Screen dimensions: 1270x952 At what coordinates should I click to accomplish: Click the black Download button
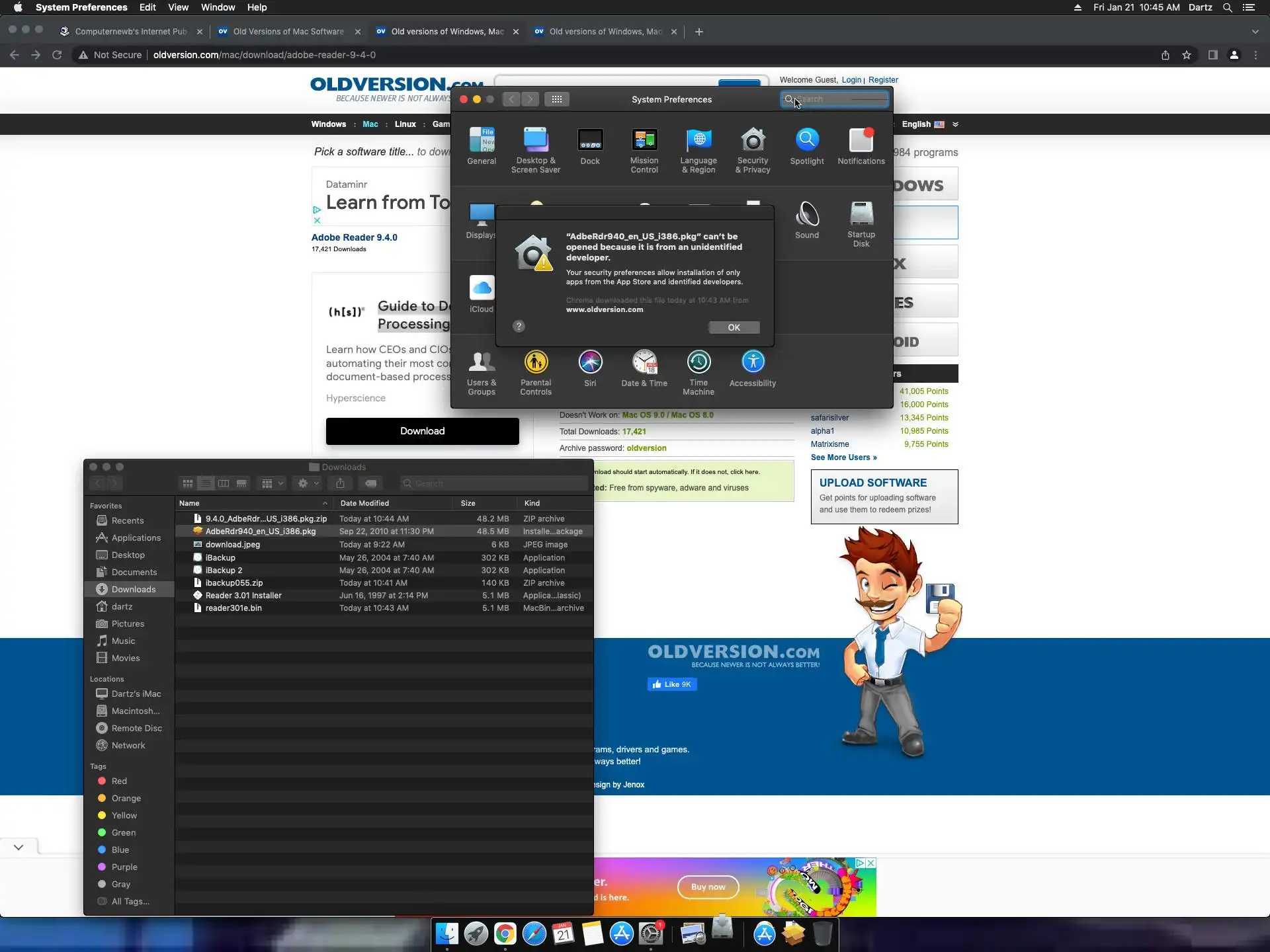pos(422,431)
